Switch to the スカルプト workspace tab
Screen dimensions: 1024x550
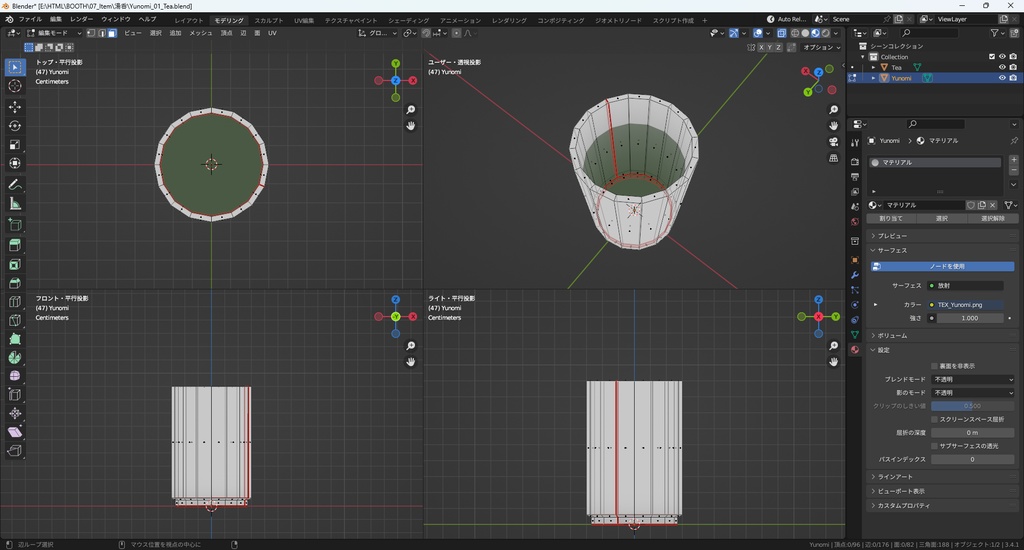pos(268,20)
